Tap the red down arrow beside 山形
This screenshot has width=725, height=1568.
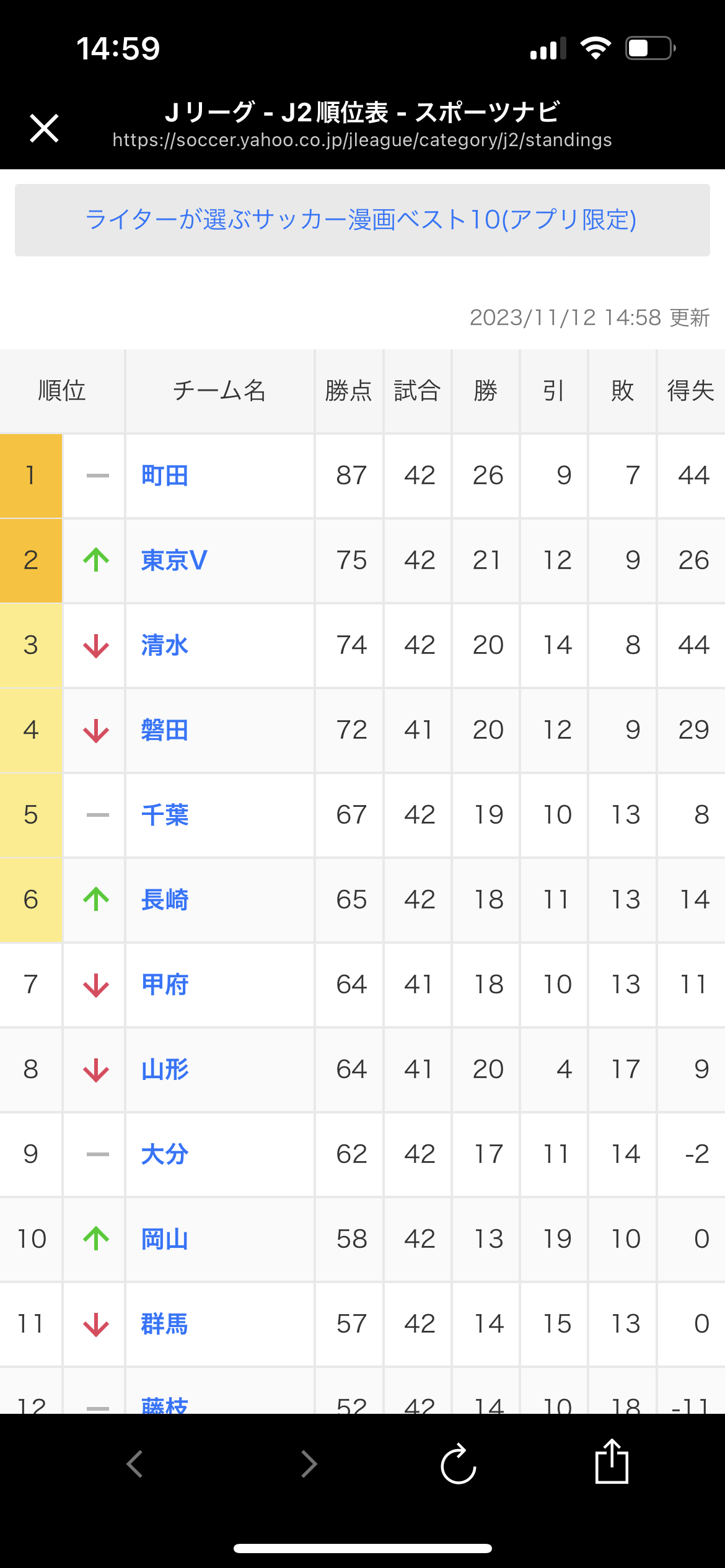(x=96, y=1069)
